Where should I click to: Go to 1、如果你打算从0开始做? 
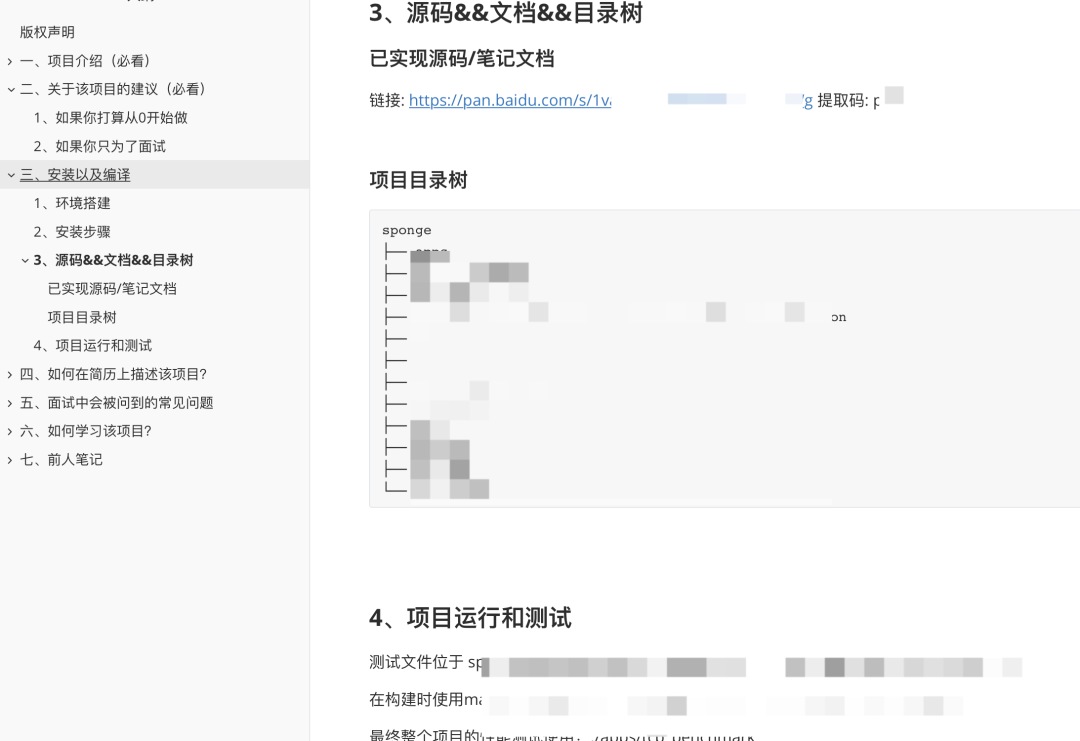(110, 118)
